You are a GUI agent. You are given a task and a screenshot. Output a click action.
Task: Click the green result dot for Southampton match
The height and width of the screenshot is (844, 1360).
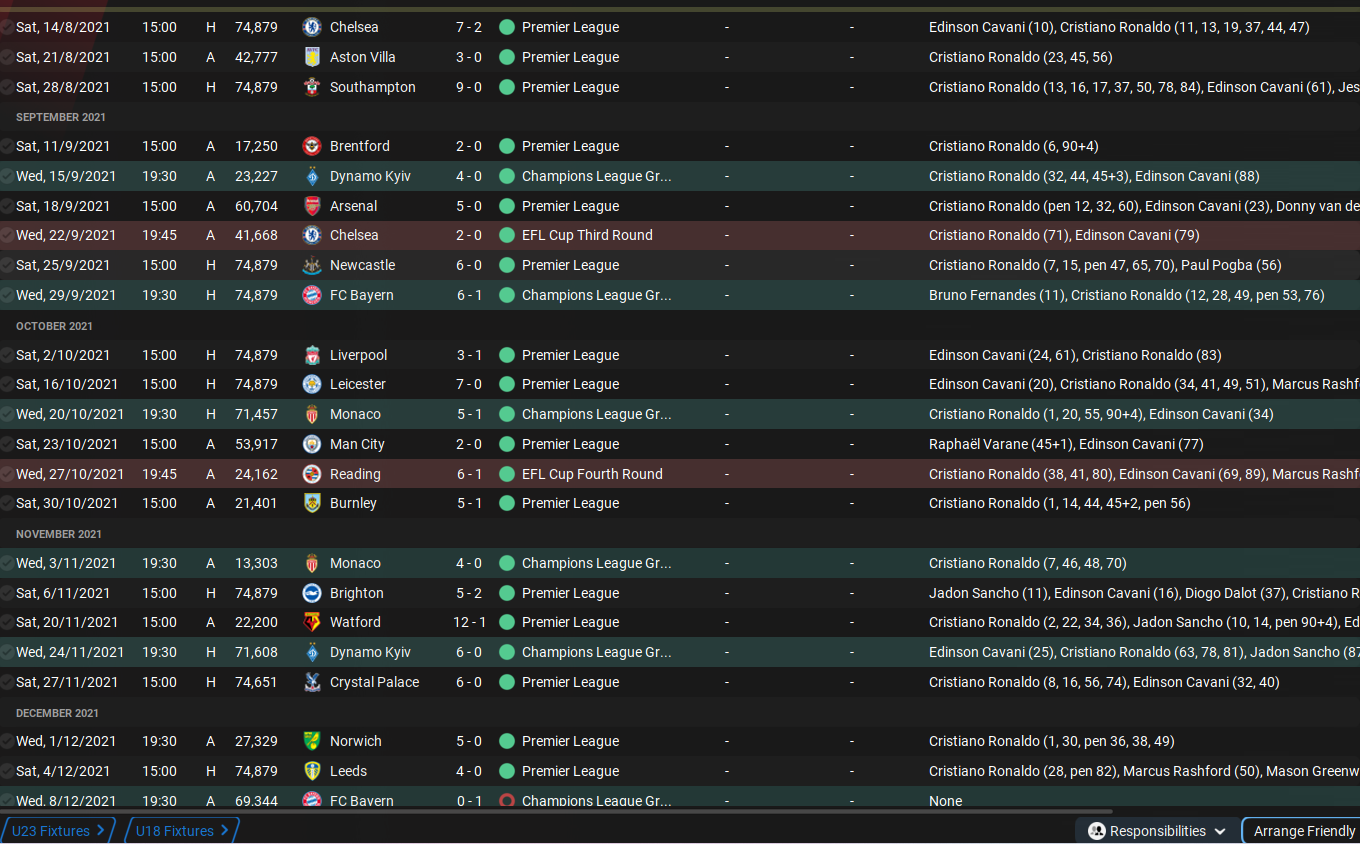(x=506, y=87)
